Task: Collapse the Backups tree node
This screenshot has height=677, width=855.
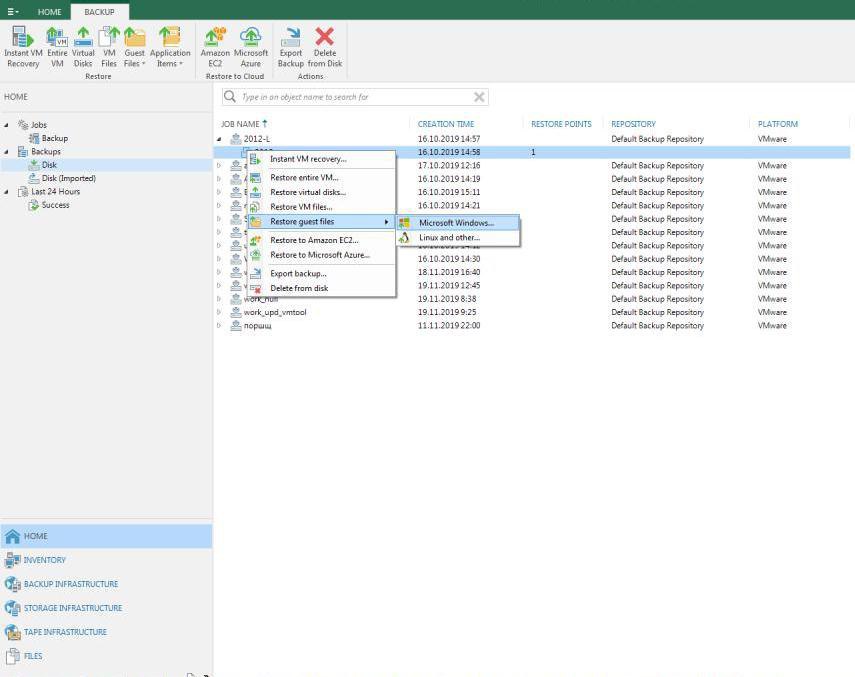Action: click(7, 152)
